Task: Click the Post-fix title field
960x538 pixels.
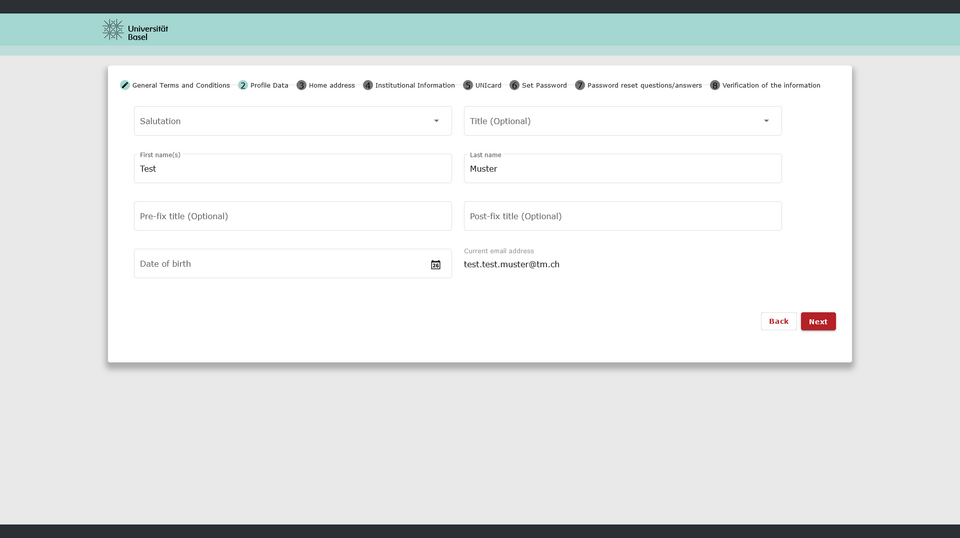Action: (622, 216)
